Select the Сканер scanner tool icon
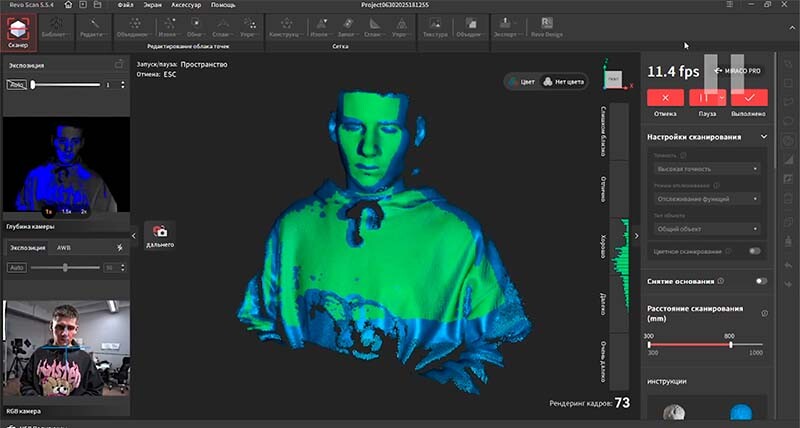The image size is (800, 428). click(x=18, y=32)
